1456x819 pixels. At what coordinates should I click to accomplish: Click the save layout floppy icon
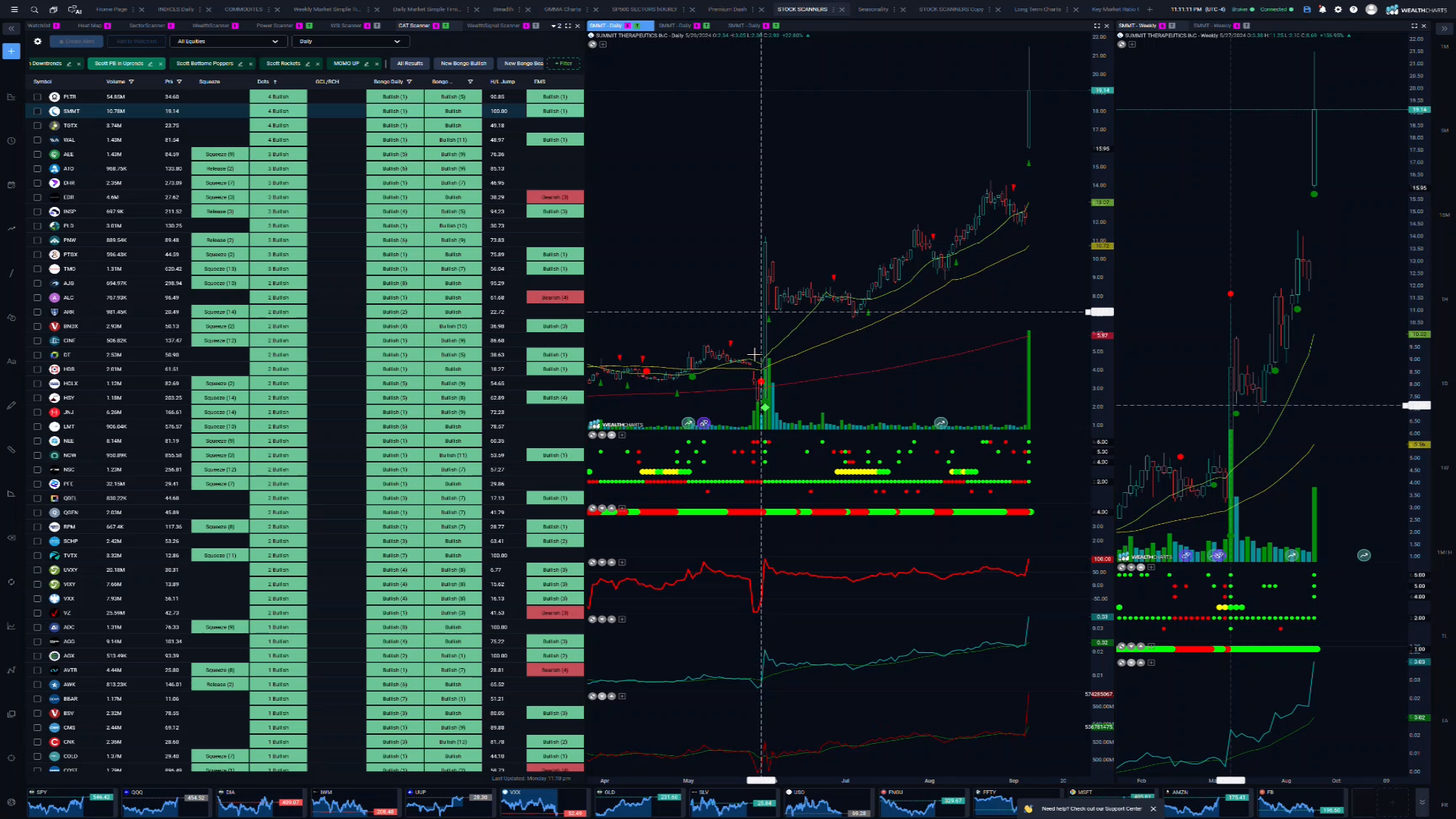pos(1307,10)
